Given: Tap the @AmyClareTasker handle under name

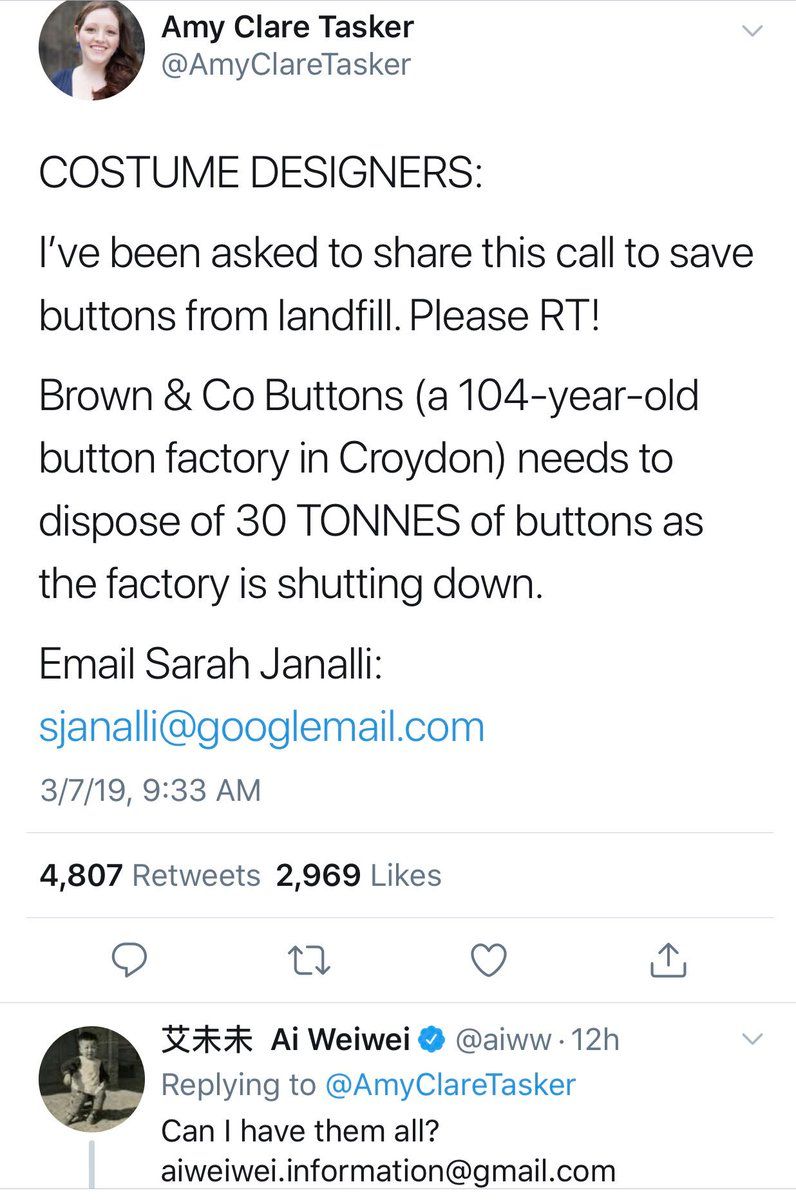Looking at the screenshot, I should click(286, 64).
